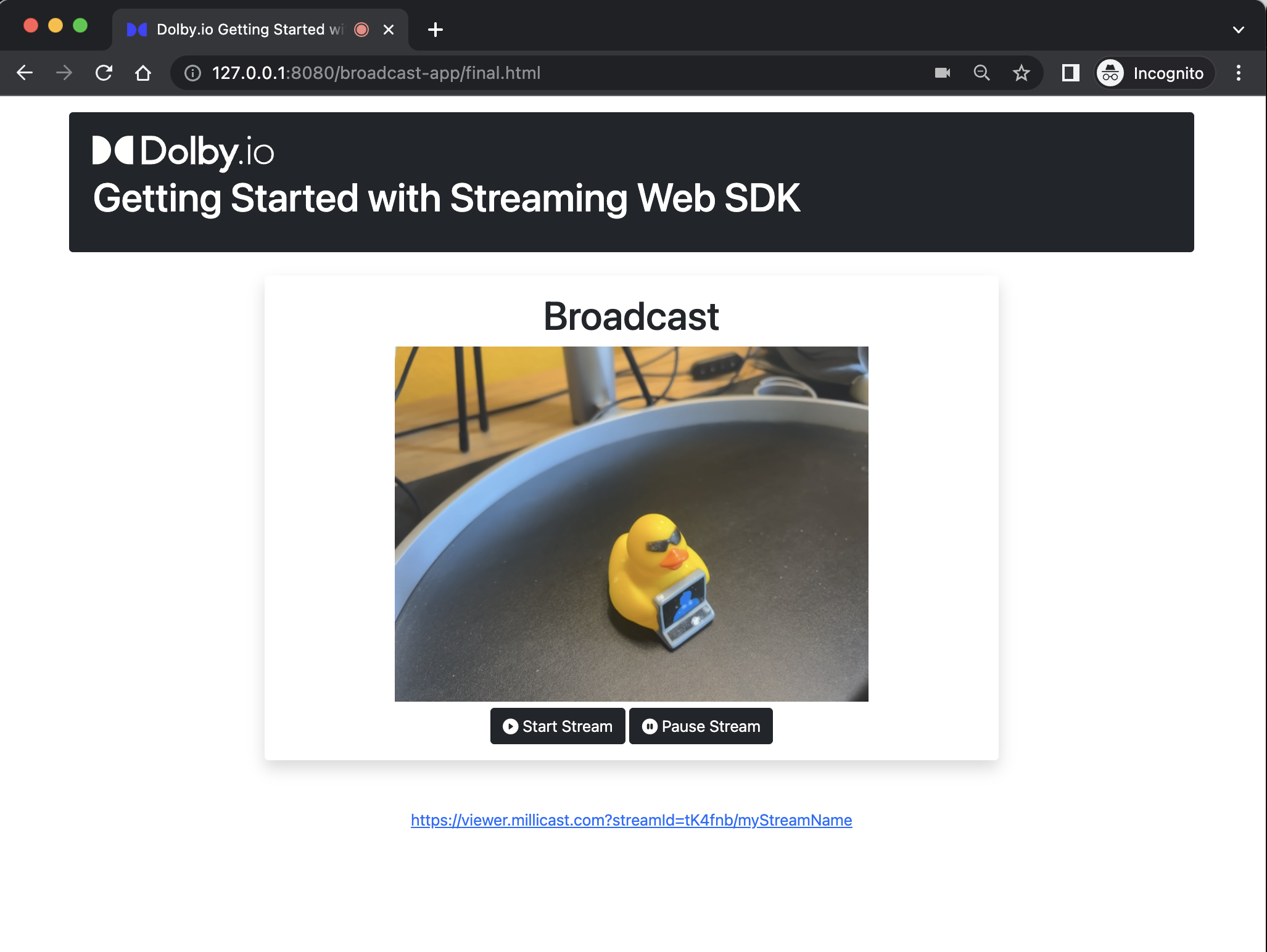
Task: Click the browser back arrow
Action: click(x=25, y=73)
